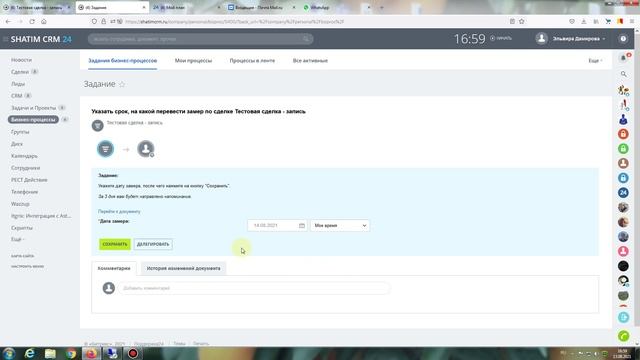Image resolution: width=640 pixels, height=360 pixels.
Task: Click the Карта сайта link
Action: click(22, 256)
